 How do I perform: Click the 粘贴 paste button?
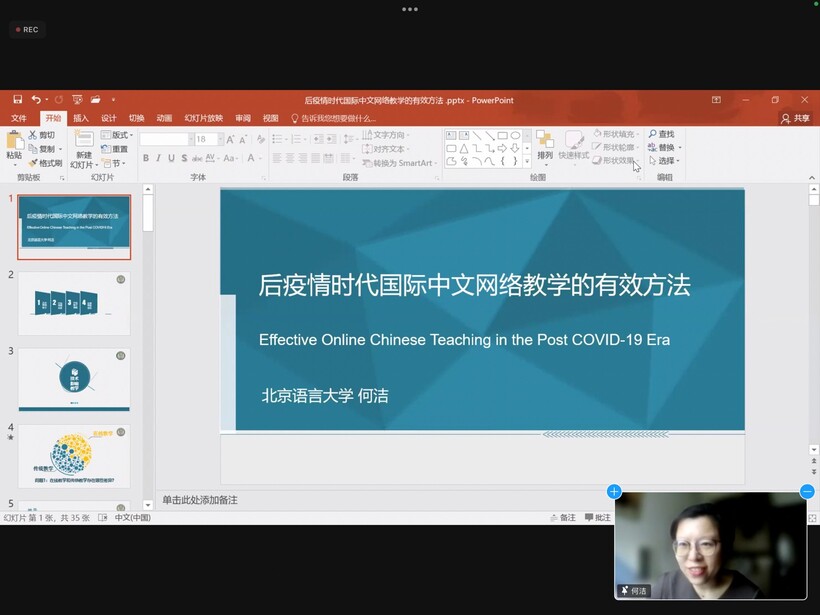click(14, 147)
